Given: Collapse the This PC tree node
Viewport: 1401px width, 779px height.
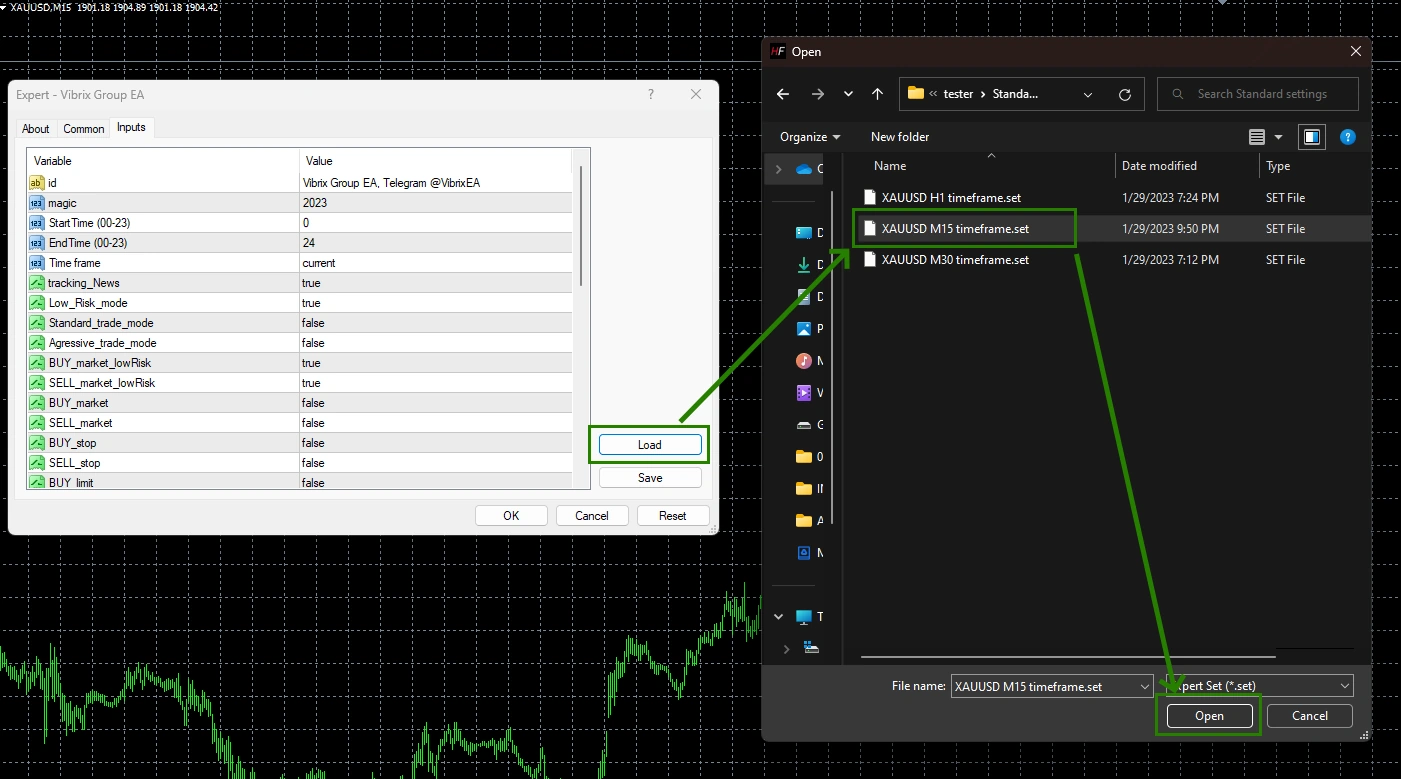Looking at the screenshot, I should click(x=779, y=617).
